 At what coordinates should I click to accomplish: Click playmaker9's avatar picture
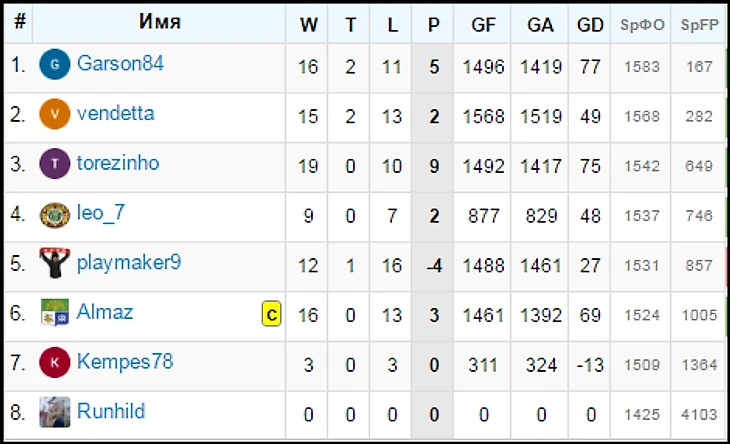[55, 263]
